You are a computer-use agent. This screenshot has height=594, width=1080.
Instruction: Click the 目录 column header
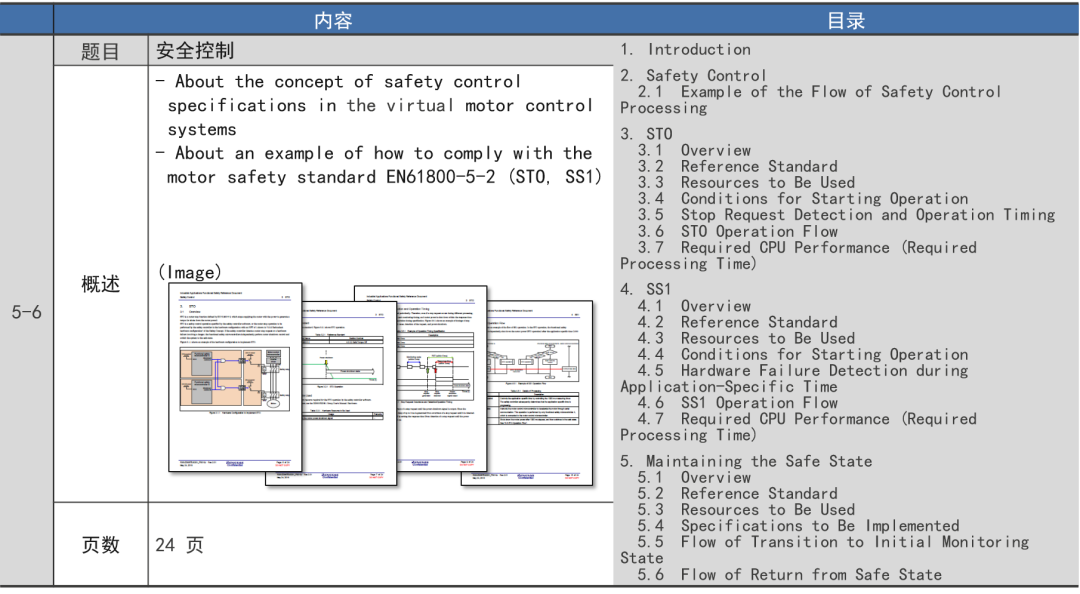[x=846, y=21]
